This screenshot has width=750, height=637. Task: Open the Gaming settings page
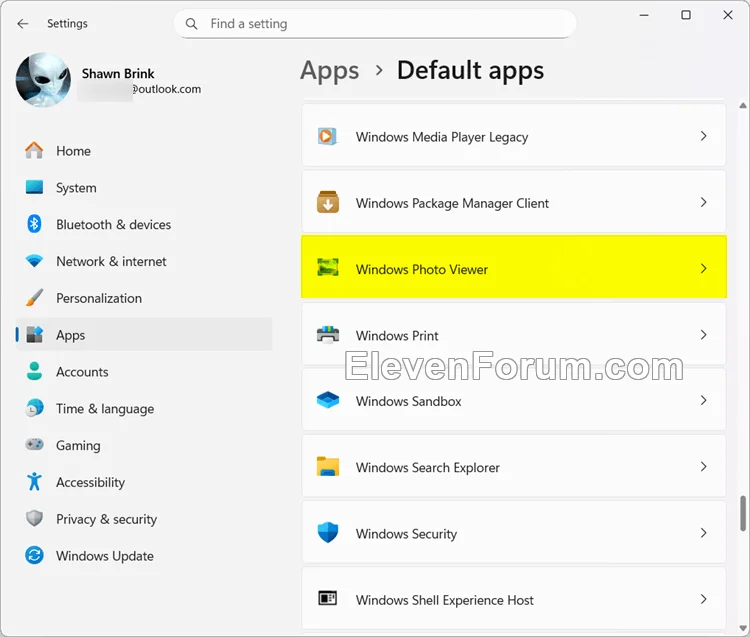[144, 445]
